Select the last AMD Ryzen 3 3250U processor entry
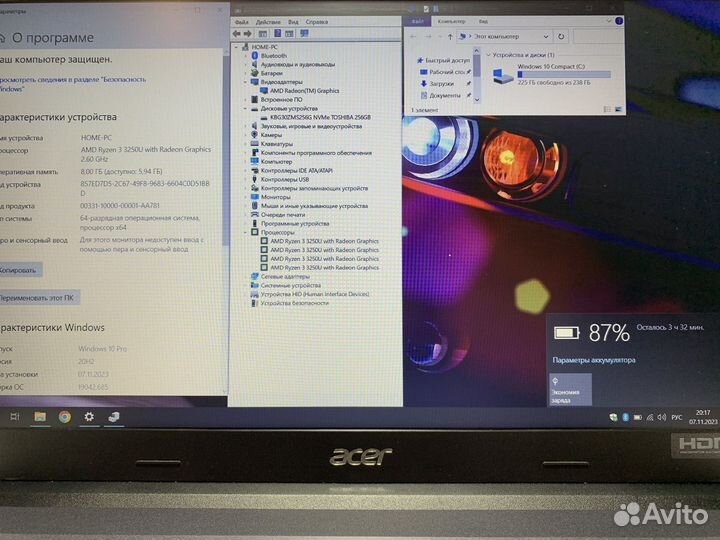The width and height of the screenshot is (720, 540). [x=324, y=267]
